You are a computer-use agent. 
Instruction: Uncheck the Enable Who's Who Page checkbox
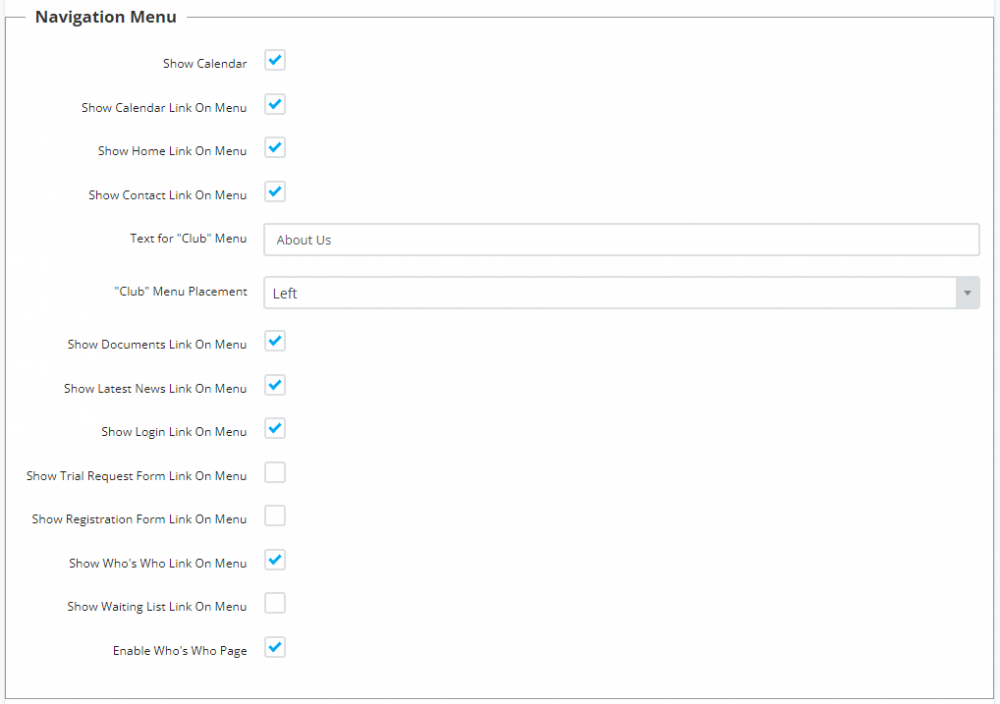point(275,648)
